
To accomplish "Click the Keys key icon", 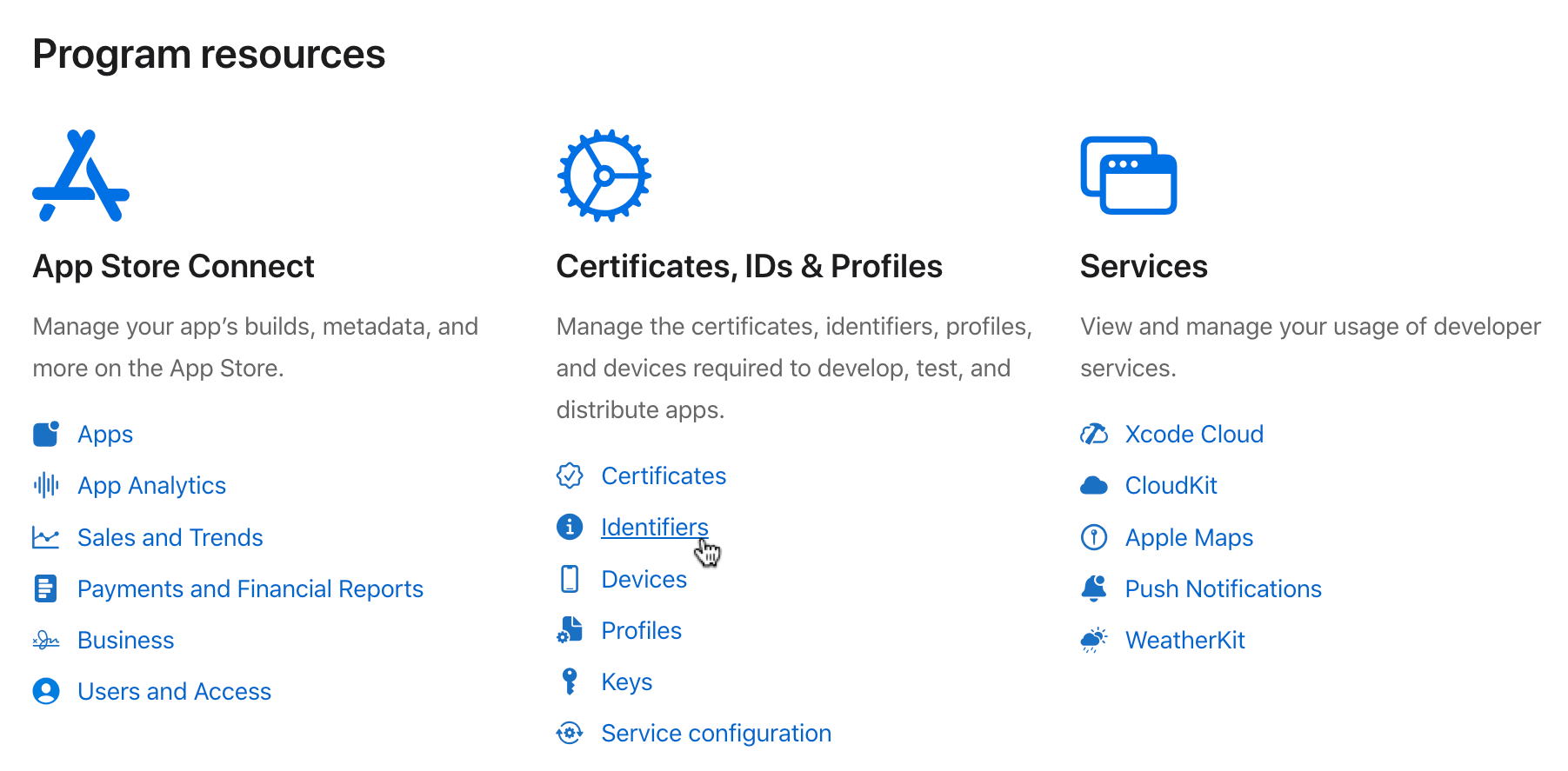I will coord(570,681).
